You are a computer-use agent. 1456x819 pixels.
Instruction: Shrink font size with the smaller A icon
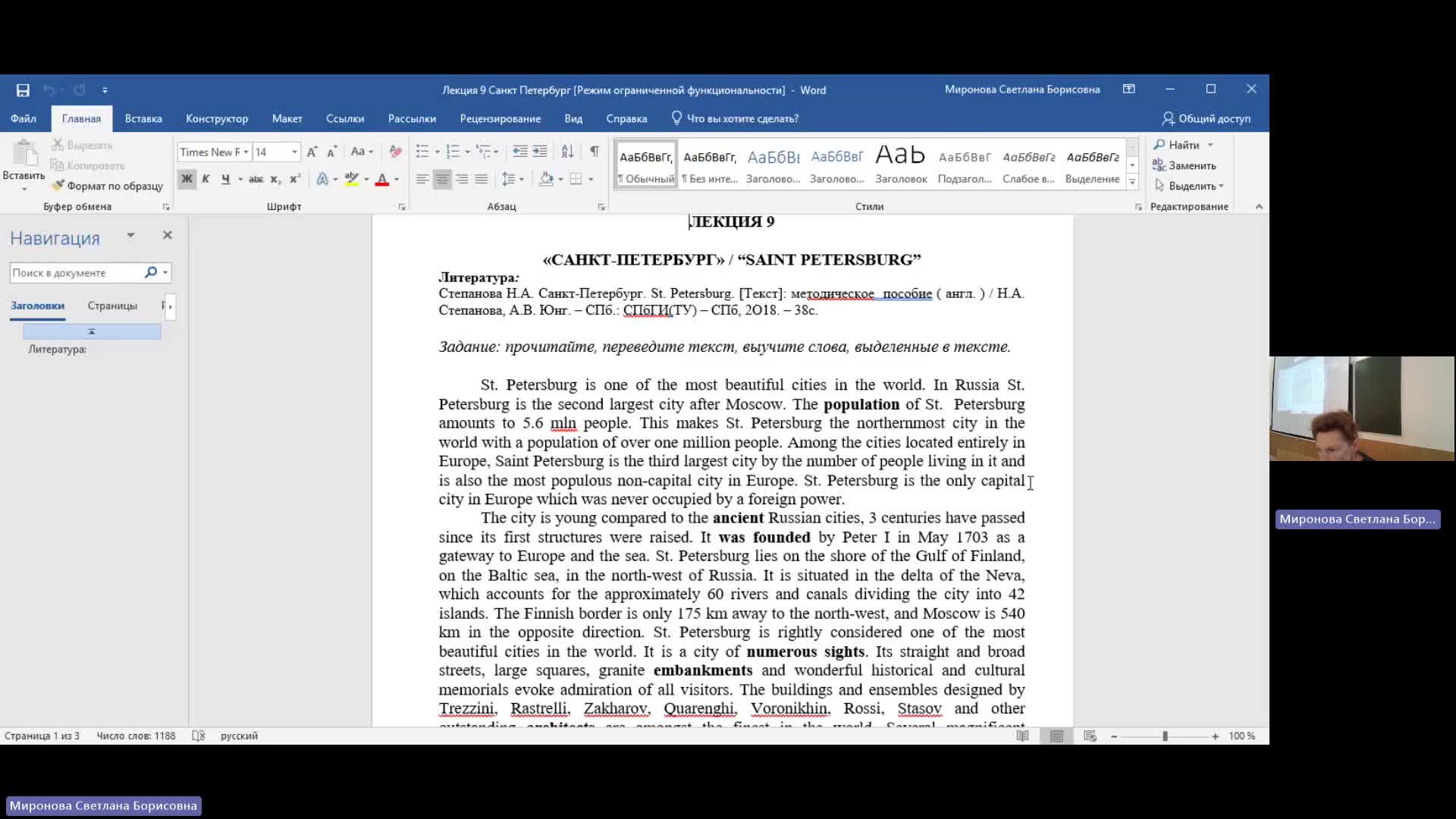(331, 152)
